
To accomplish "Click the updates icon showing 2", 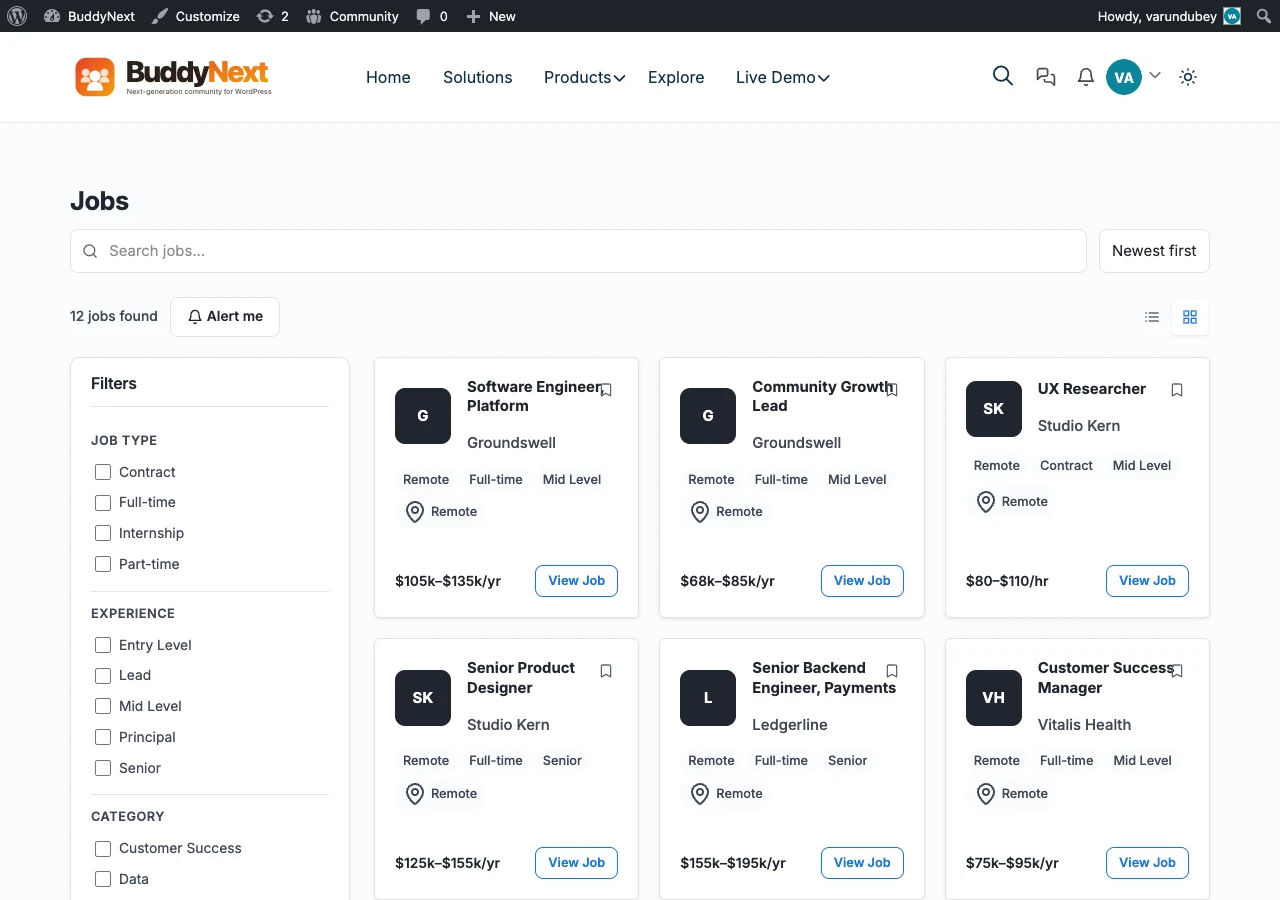I will click(272, 16).
